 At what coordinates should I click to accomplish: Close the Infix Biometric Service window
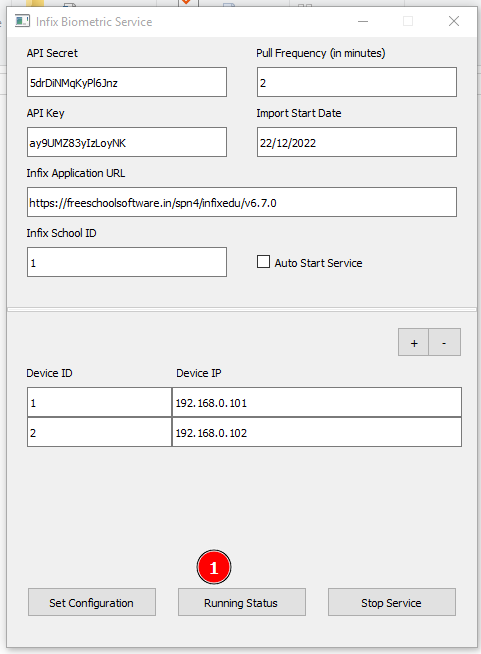[x=454, y=21]
